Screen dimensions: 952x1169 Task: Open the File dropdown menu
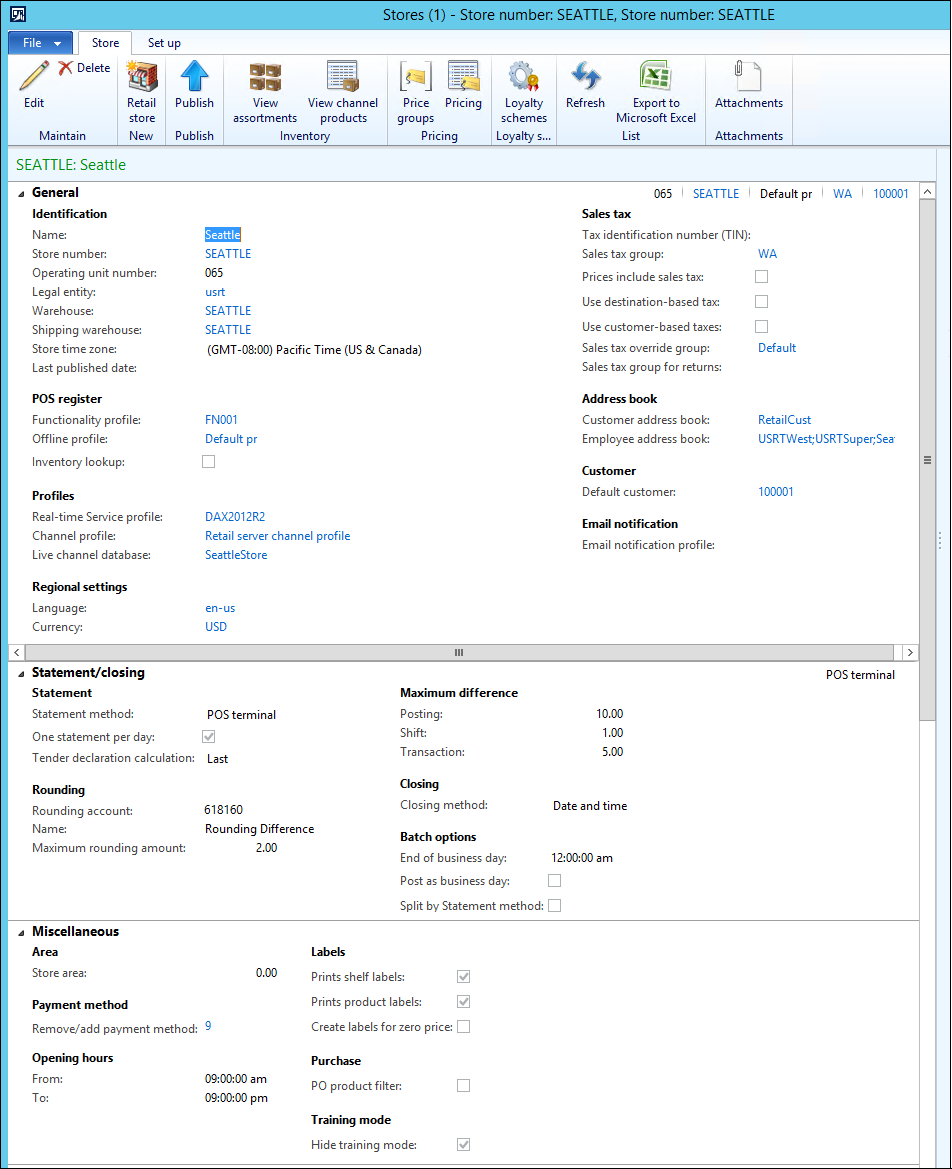[41, 43]
